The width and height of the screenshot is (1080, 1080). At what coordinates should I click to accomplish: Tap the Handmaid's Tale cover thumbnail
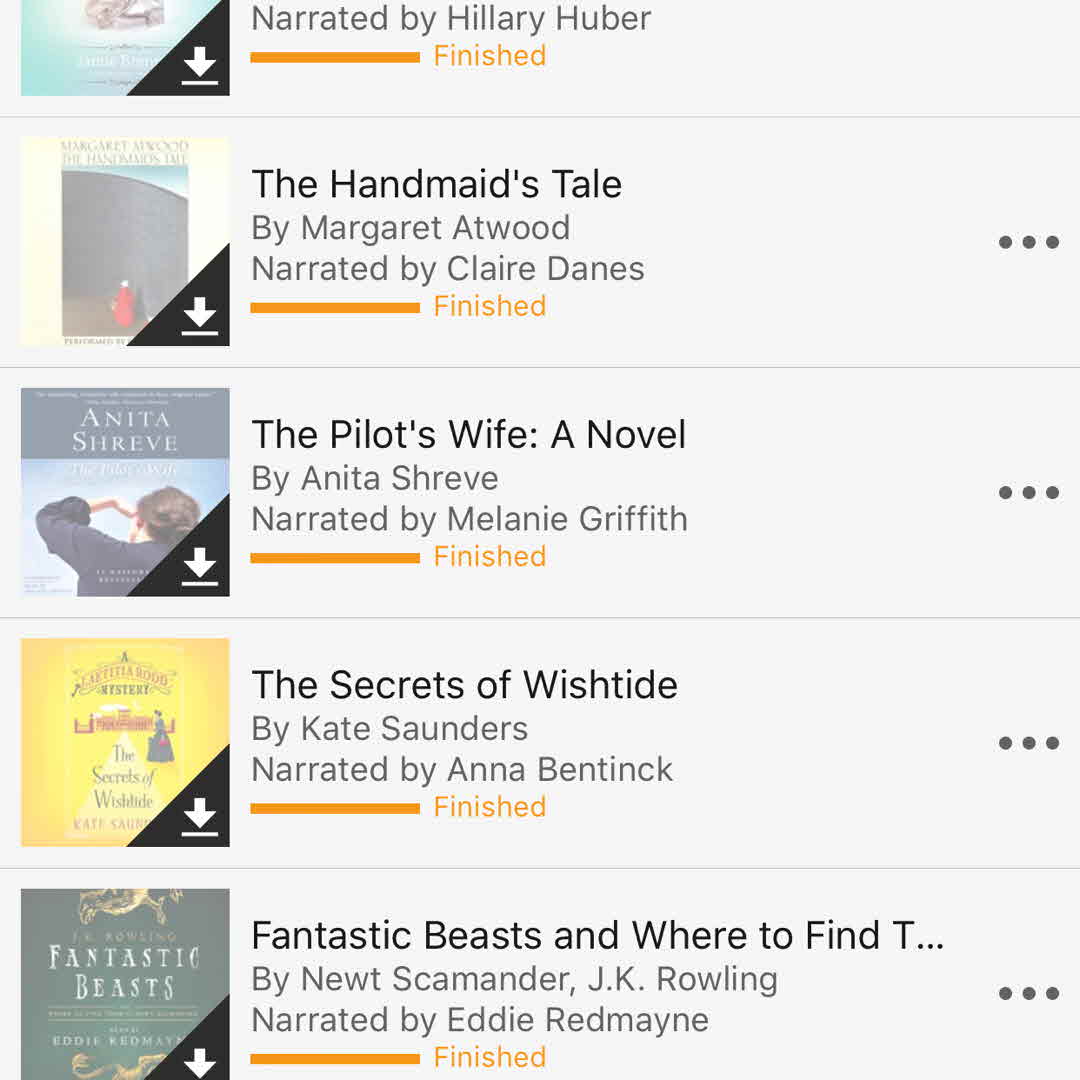coord(125,241)
